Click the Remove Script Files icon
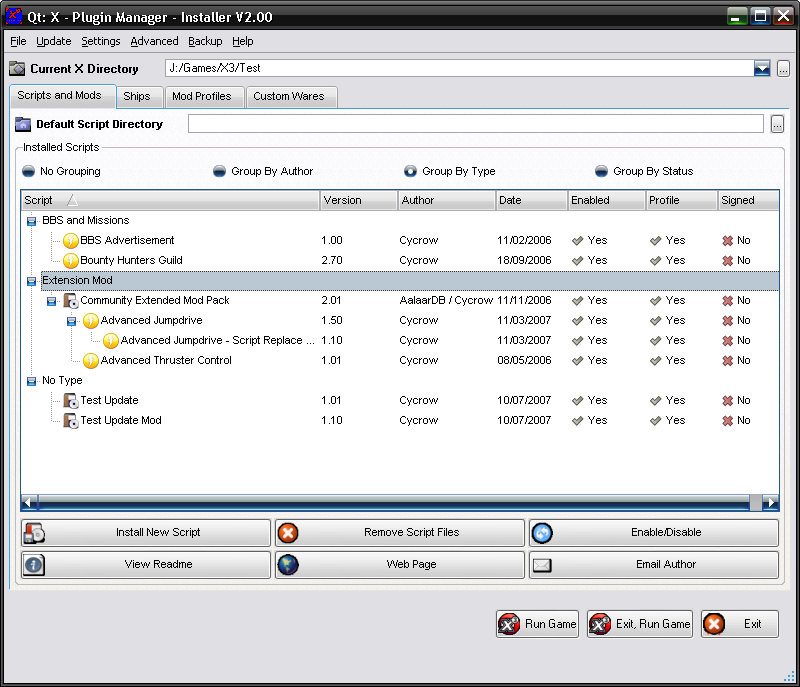The height and width of the screenshot is (687, 800). 288,533
